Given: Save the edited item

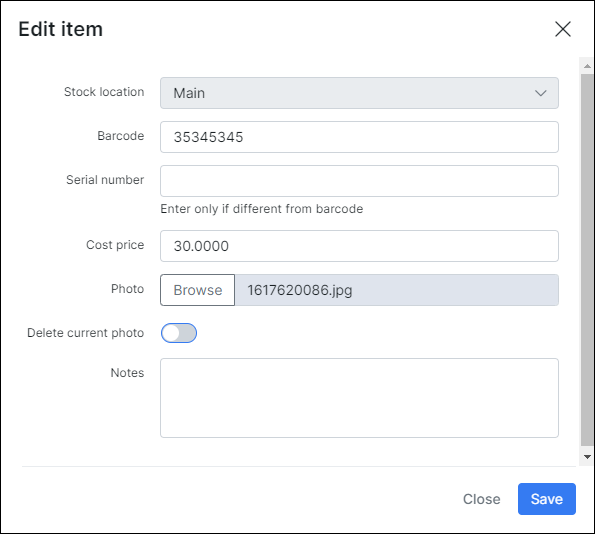Looking at the screenshot, I should [546, 499].
